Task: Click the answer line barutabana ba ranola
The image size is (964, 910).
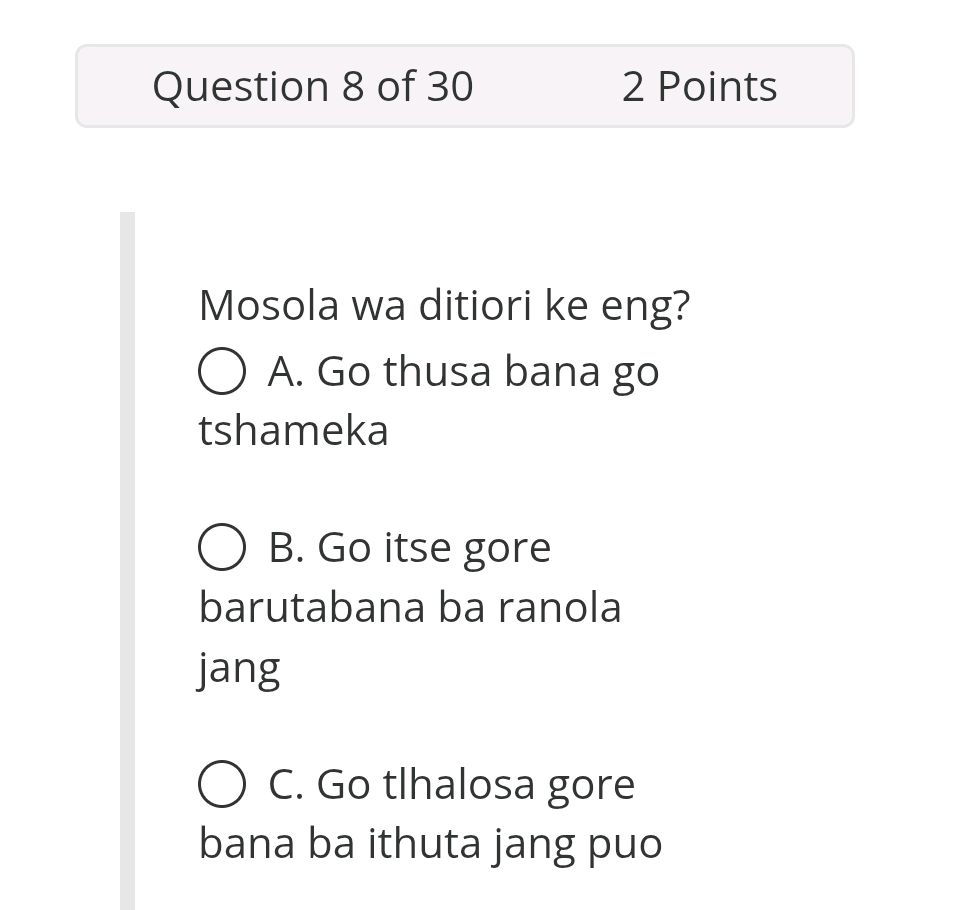Action: tap(409, 606)
